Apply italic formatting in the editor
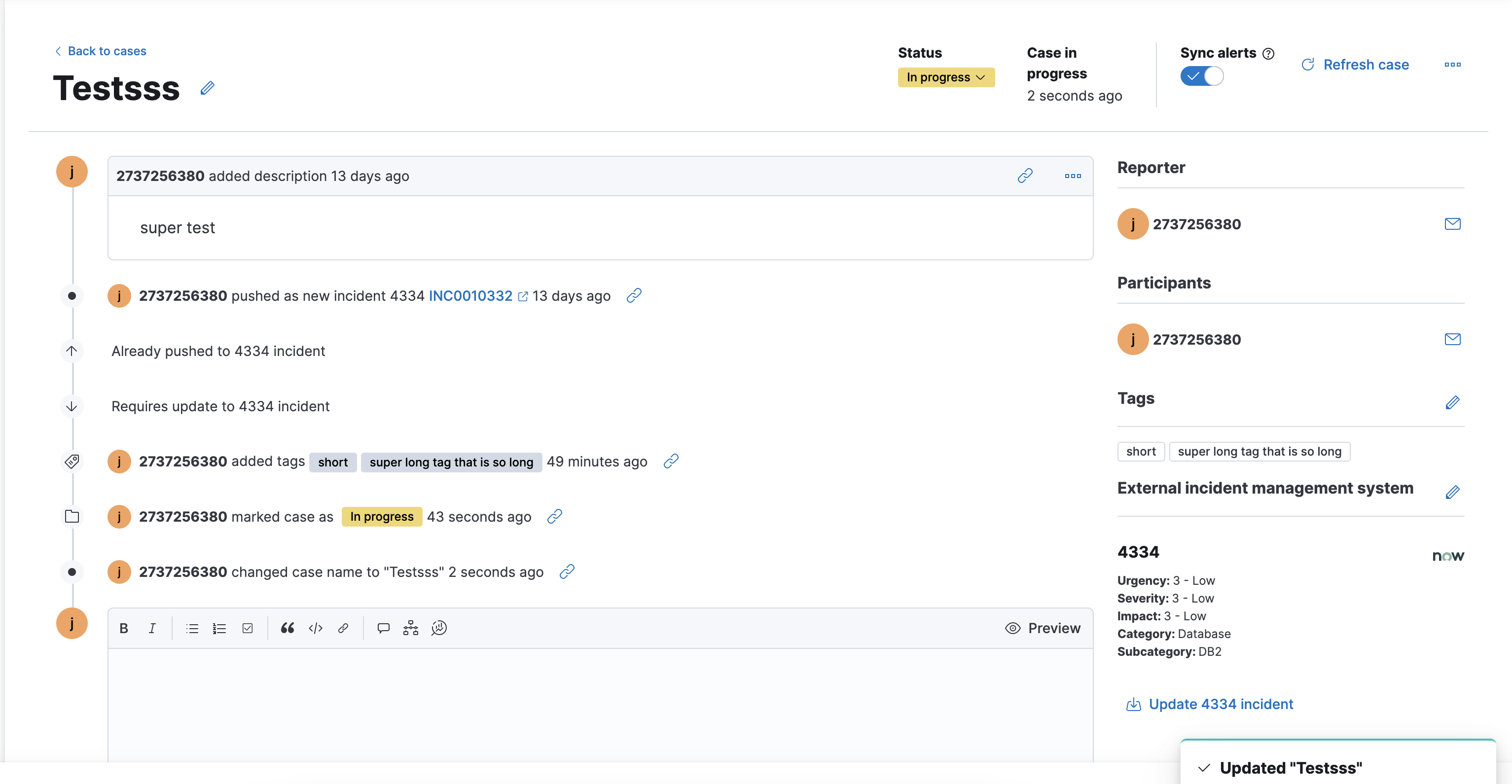1512x784 pixels. (x=152, y=628)
